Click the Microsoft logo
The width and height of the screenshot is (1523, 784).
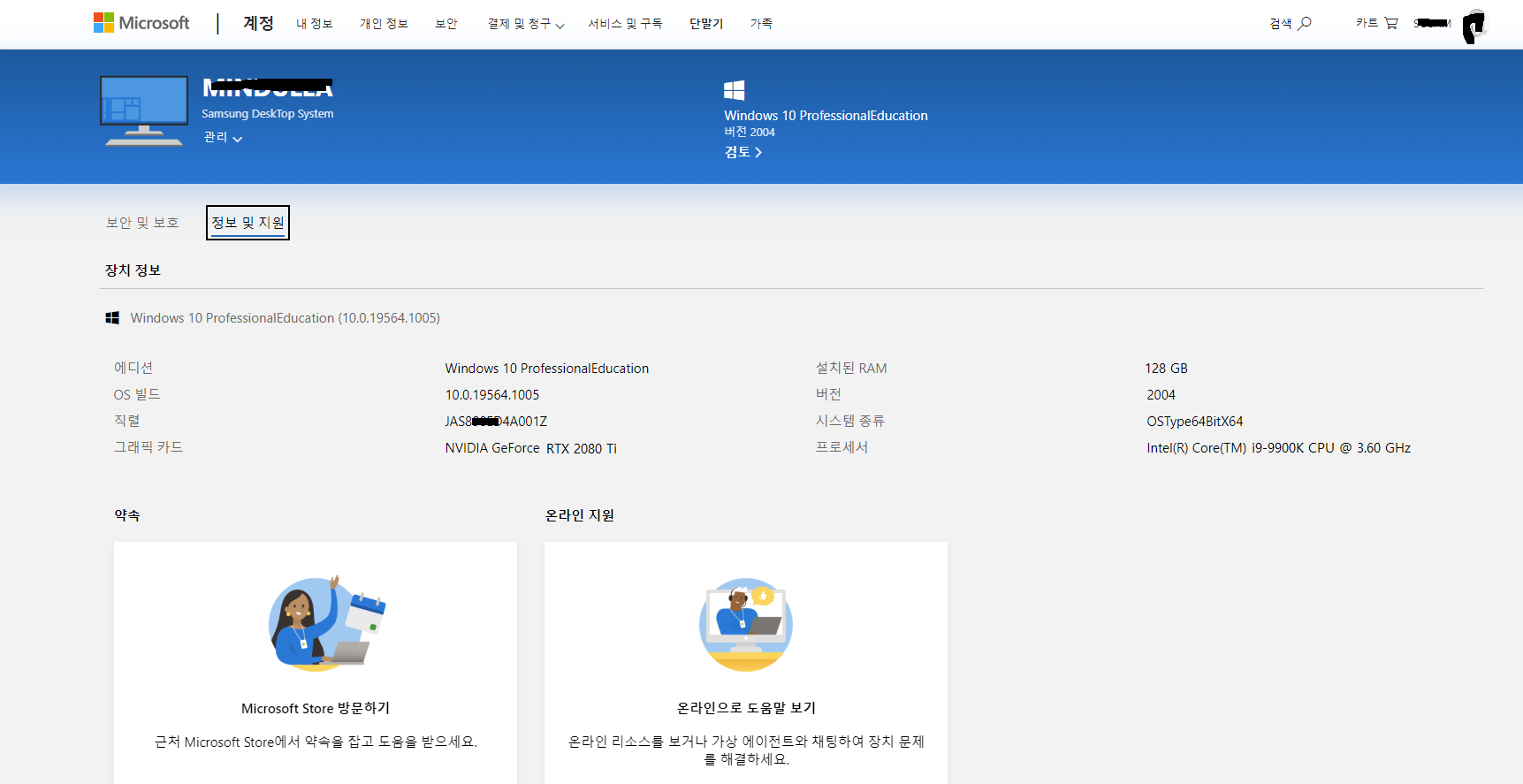tap(141, 23)
